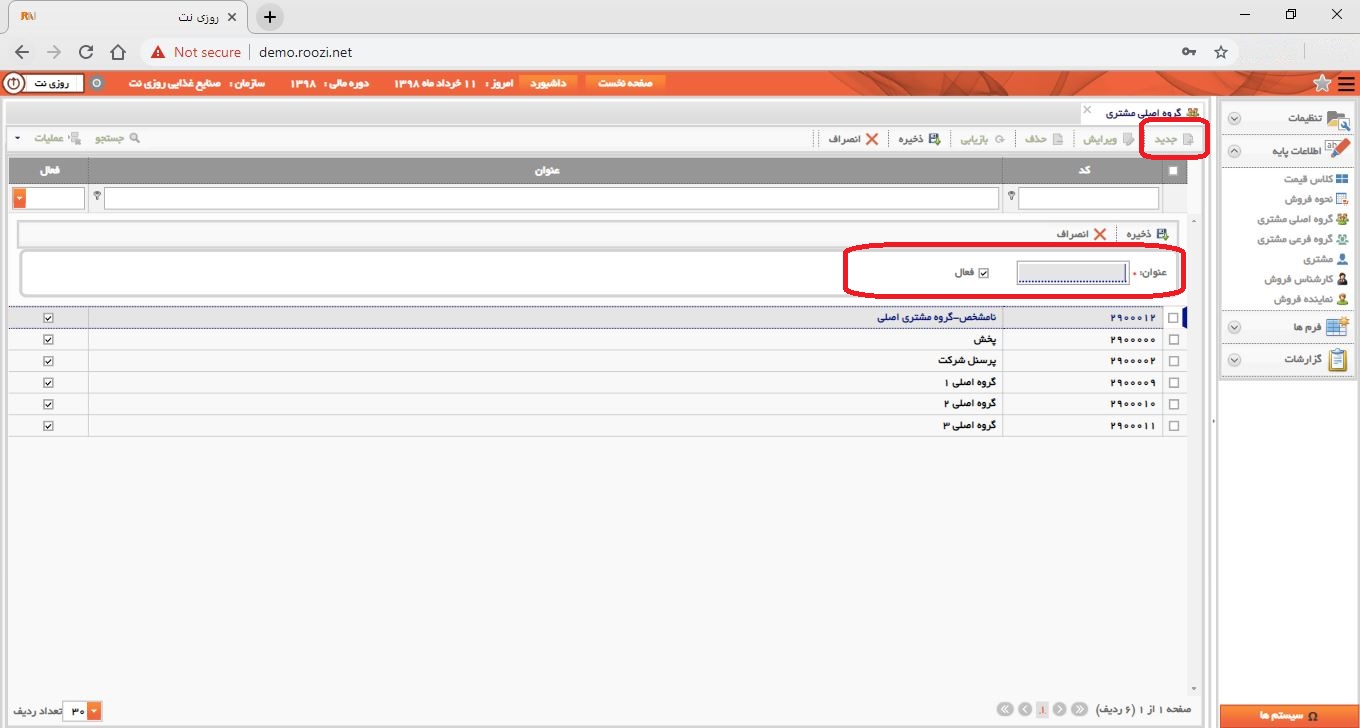Click the hamburger menu icon at the top right

click(x=1346, y=83)
